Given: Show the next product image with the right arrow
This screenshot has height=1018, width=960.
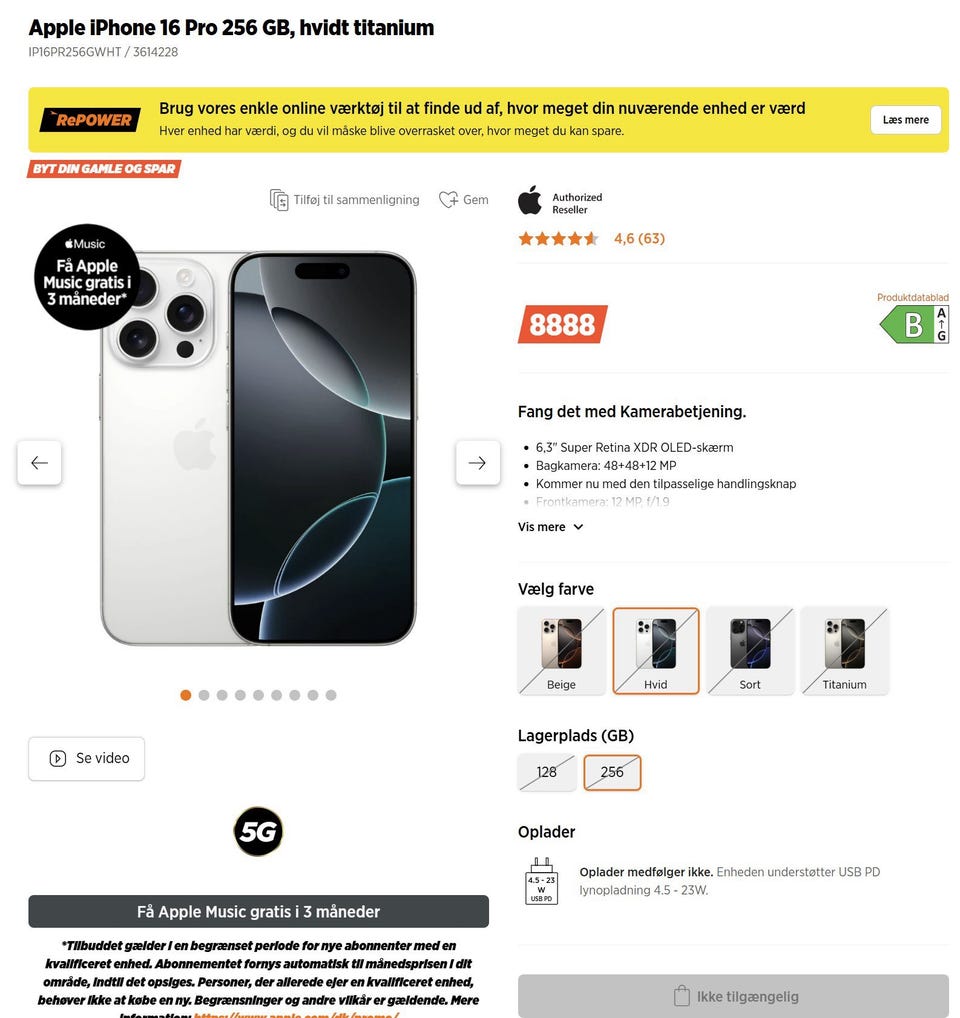Looking at the screenshot, I should (x=478, y=463).
